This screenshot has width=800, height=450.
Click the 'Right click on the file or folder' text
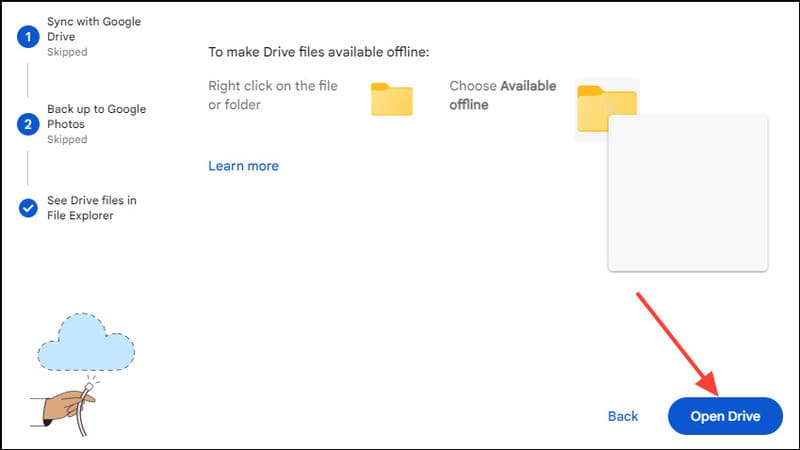[273, 95]
